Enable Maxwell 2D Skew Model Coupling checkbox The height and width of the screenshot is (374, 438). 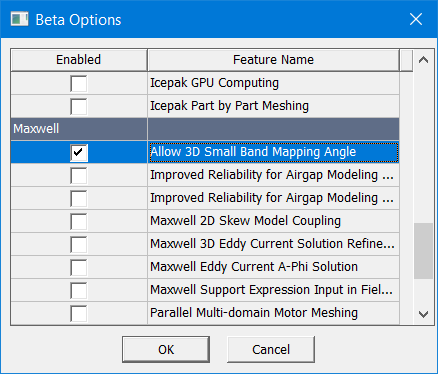[x=79, y=221]
